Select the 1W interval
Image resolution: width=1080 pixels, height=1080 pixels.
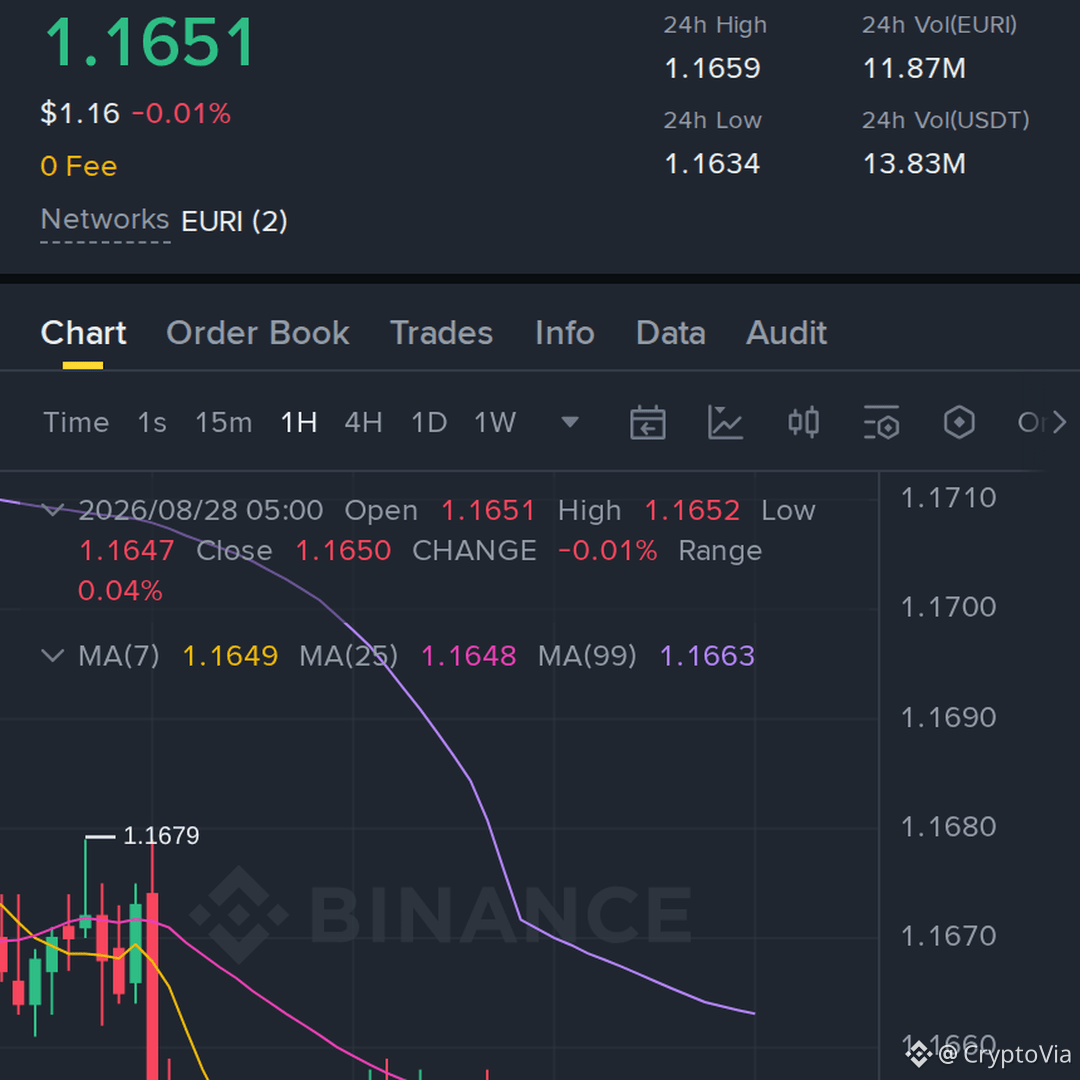(x=495, y=422)
